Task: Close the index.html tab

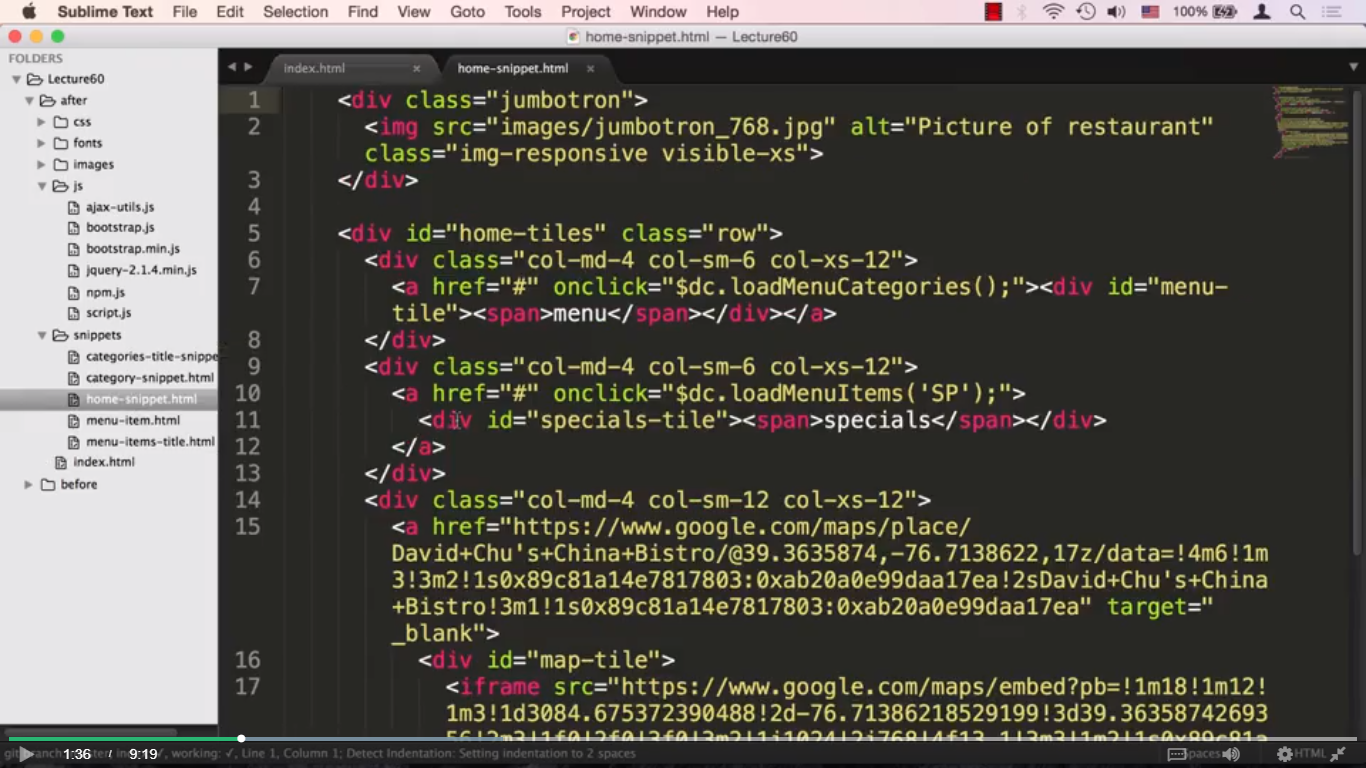Action: click(417, 68)
